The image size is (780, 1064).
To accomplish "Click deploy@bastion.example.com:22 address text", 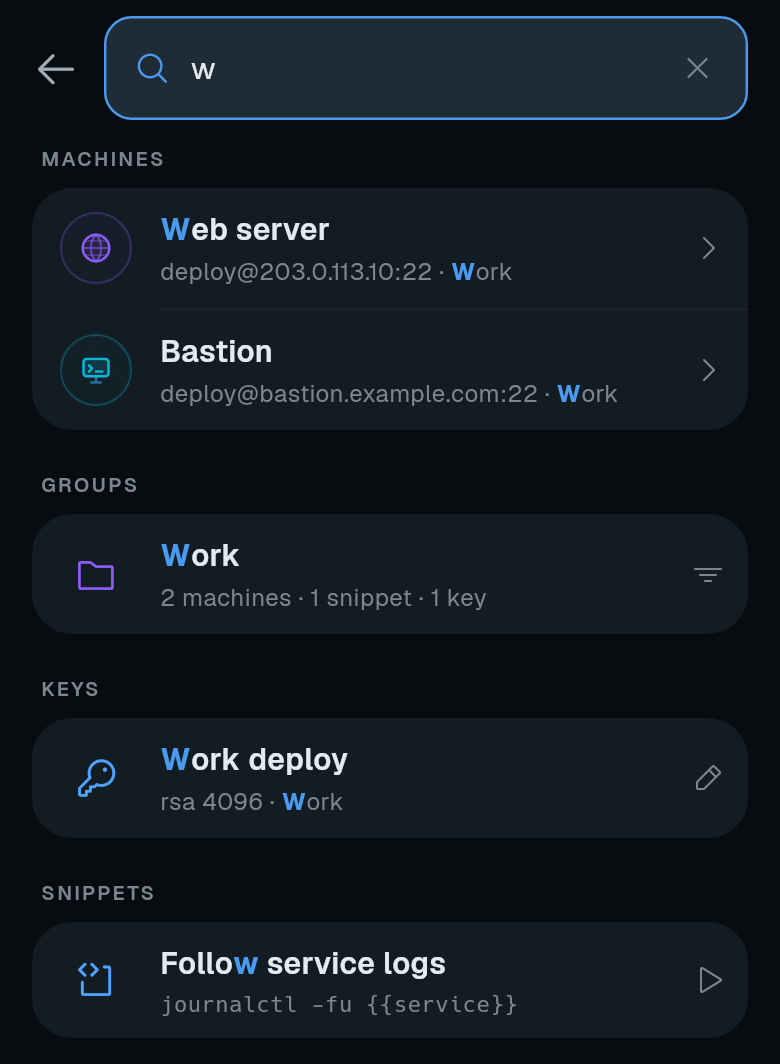I will (349, 394).
